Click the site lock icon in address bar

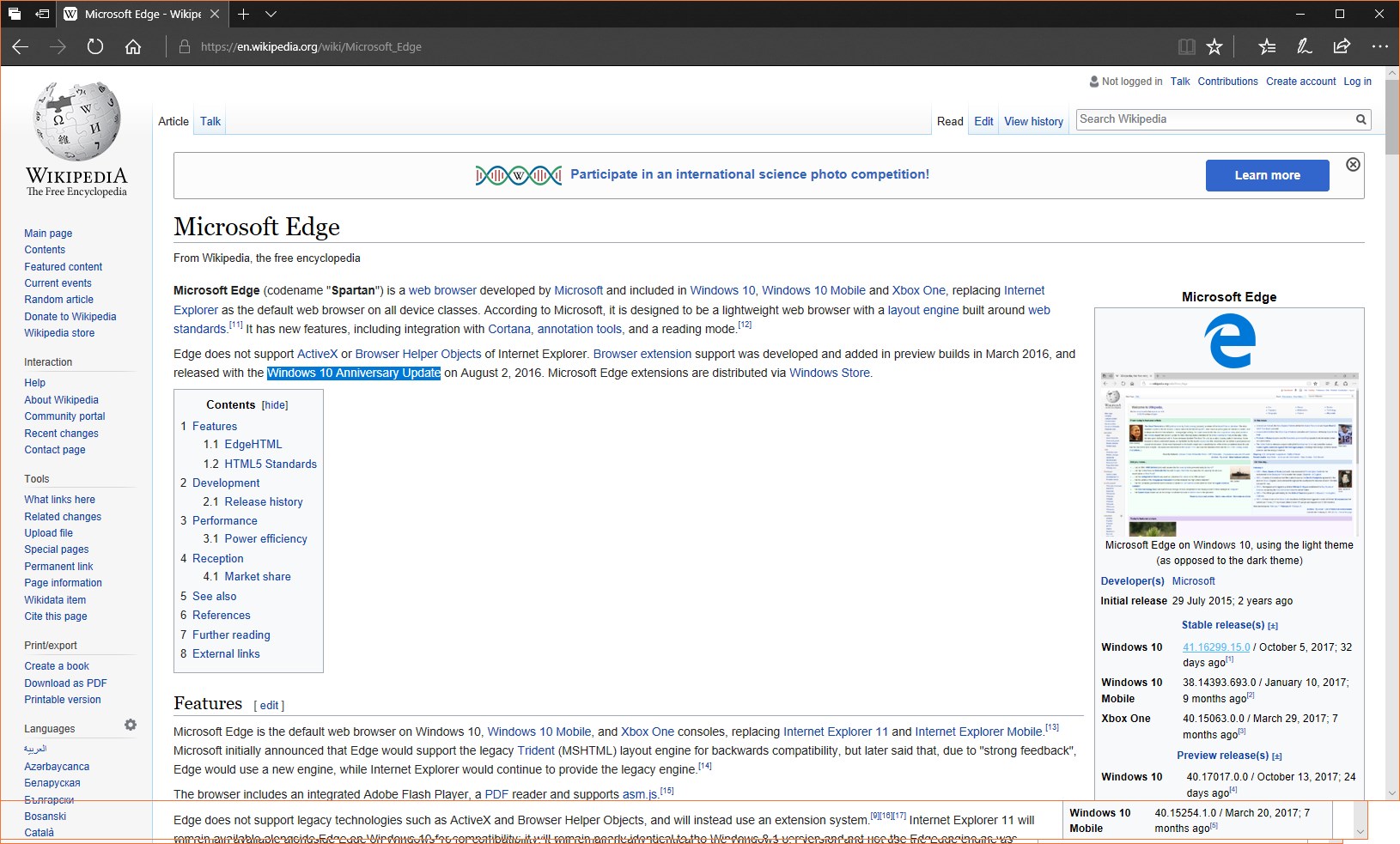click(x=184, y=46)
